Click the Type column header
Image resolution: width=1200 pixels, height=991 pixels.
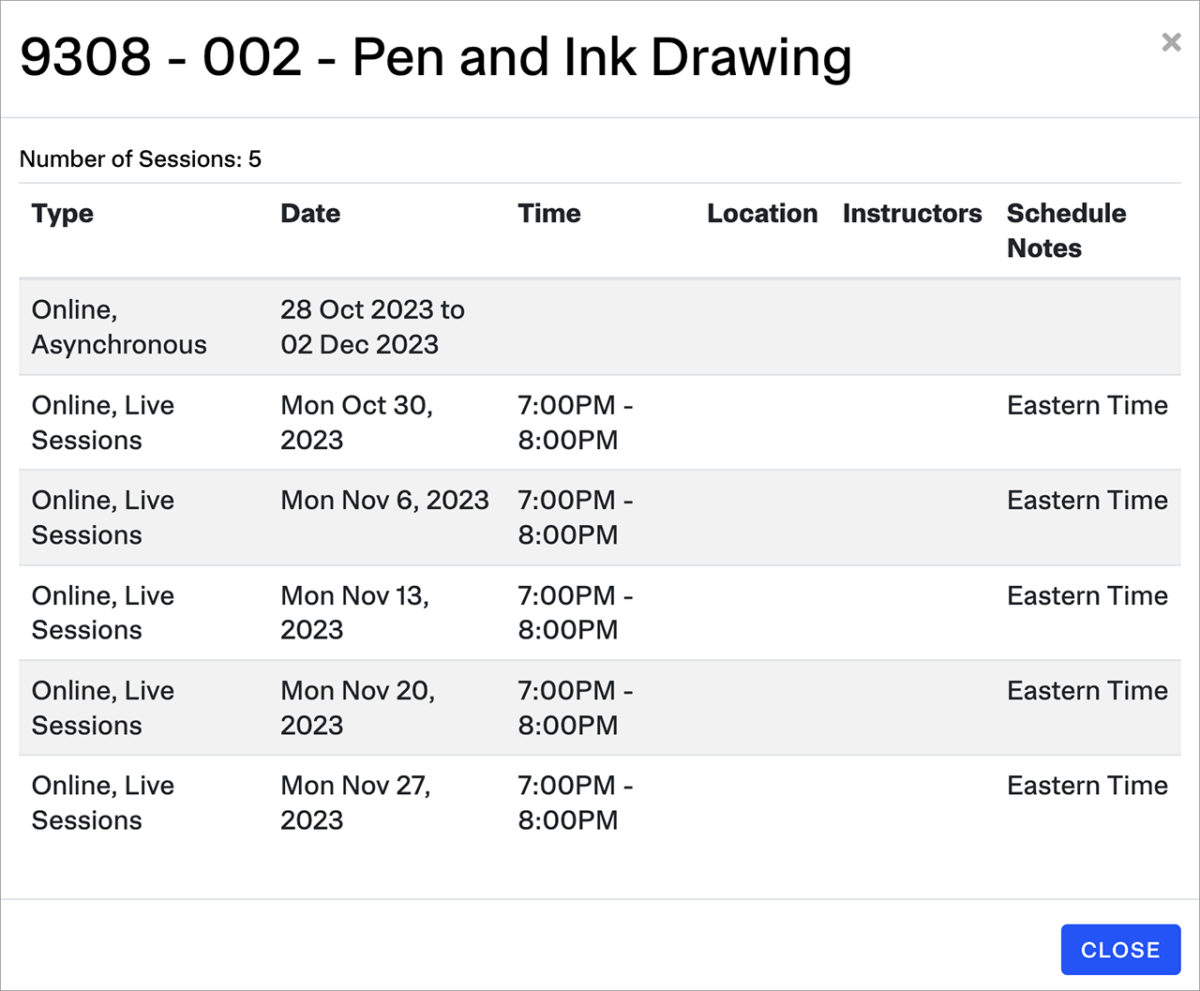click(62, 214)
